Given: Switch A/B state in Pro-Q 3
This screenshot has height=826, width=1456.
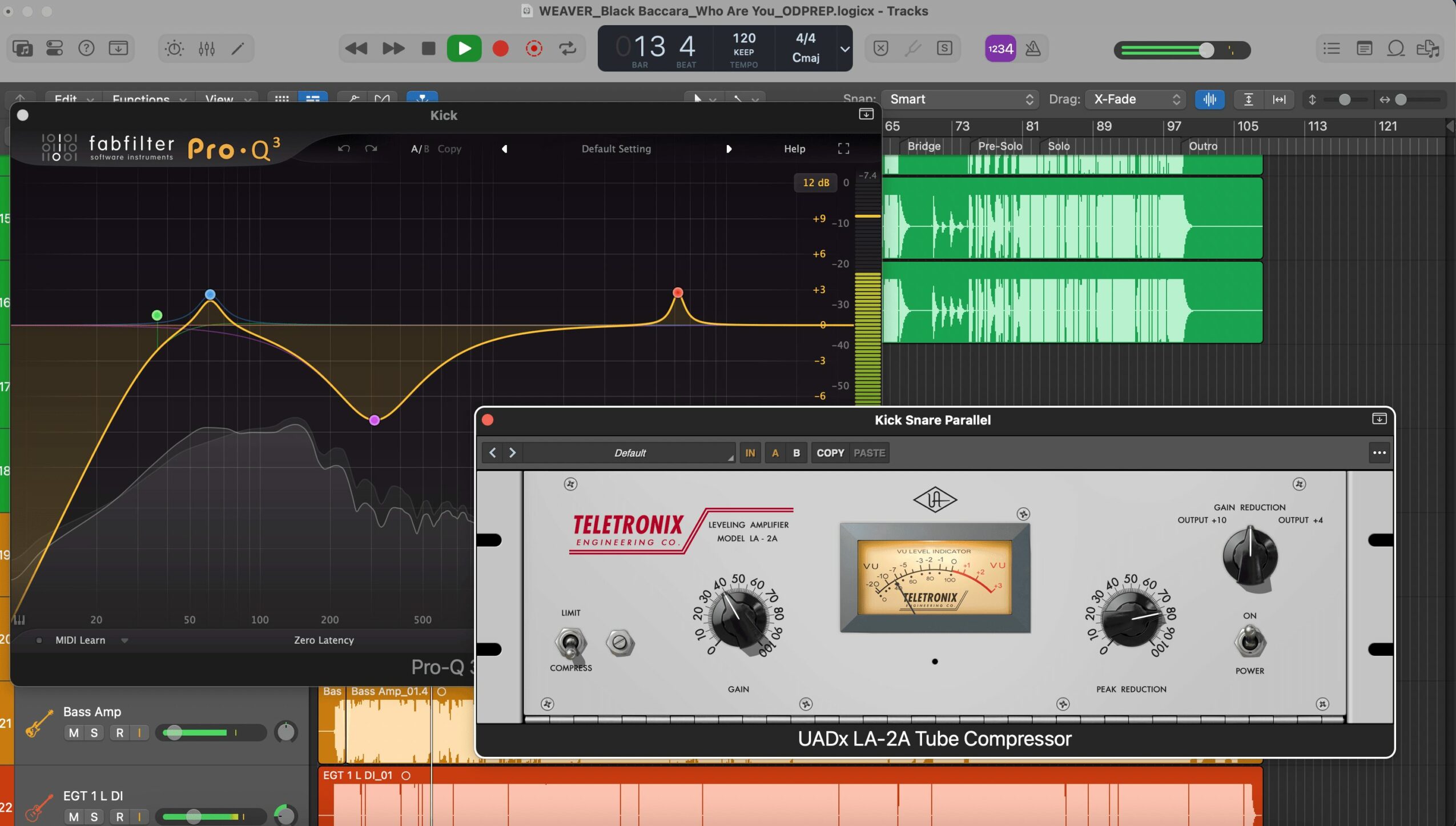Looking at the screenshot, I should (x=420, y=149).
